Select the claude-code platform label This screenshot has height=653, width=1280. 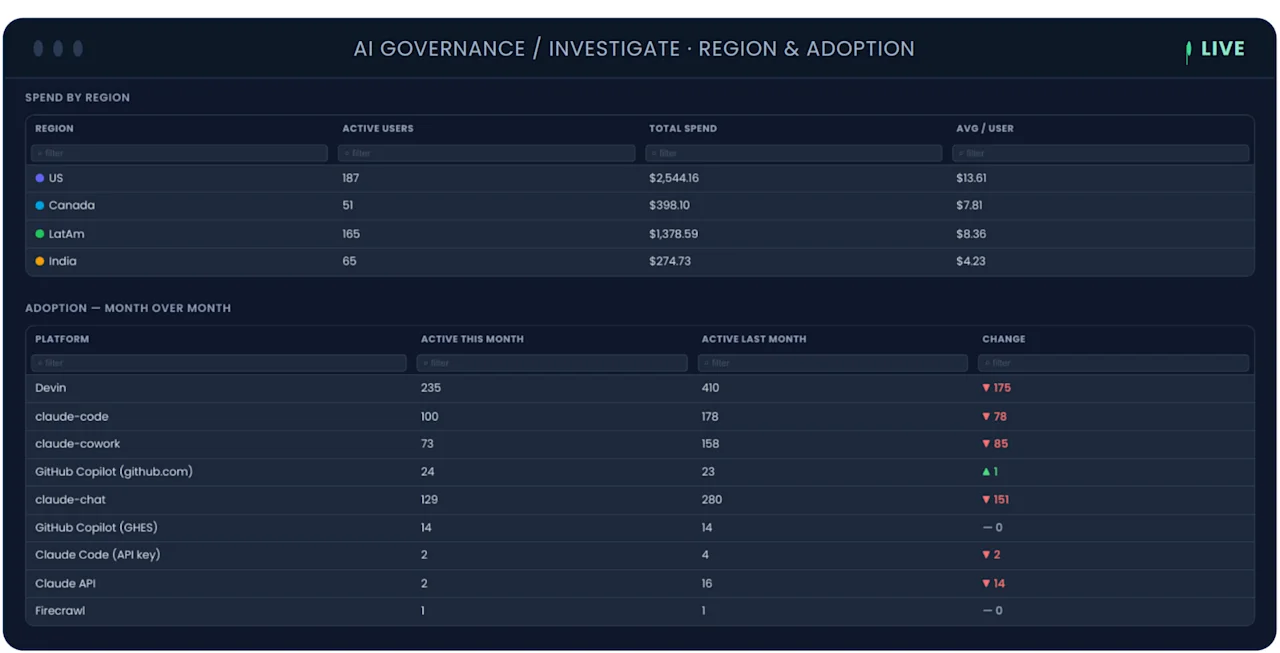click(72, 417)
